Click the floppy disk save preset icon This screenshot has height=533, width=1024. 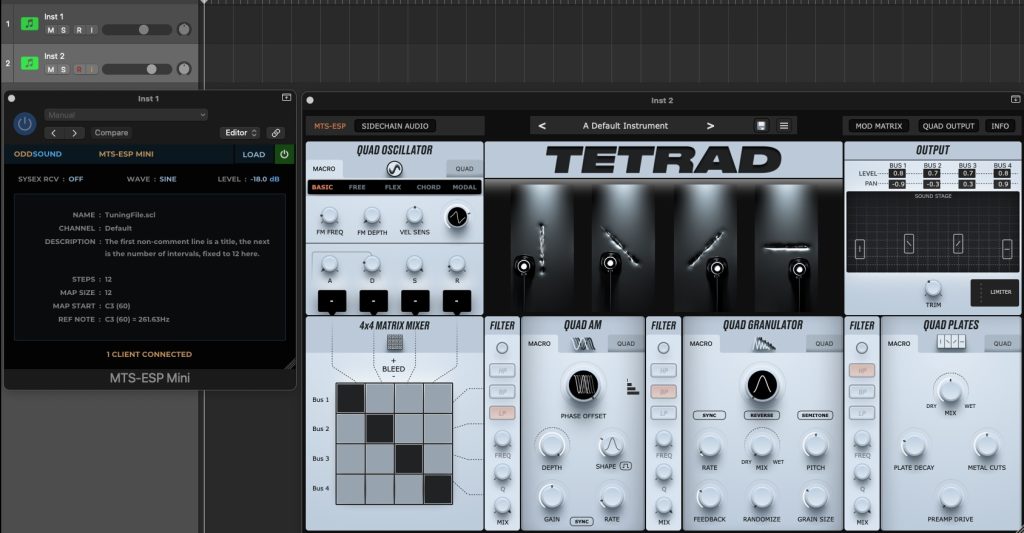[x=761, y=126]
